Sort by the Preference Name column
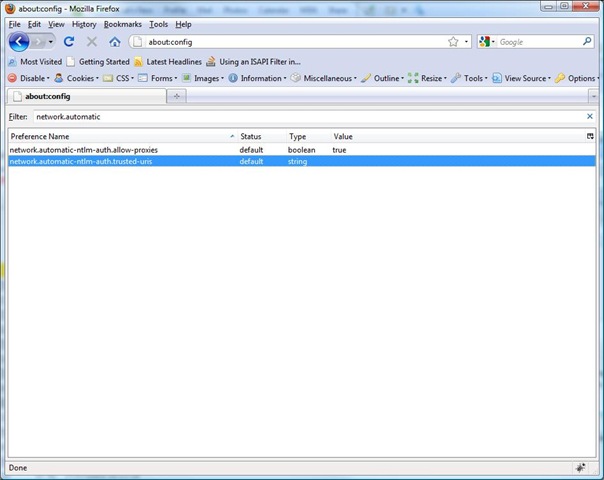 pos(120,136)
